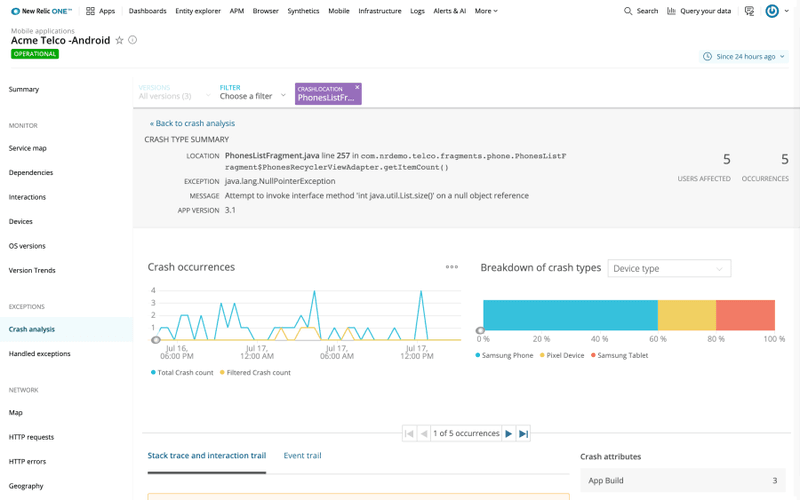
Task: Click the Search magnifier icon
Action: tap(627, 11)
